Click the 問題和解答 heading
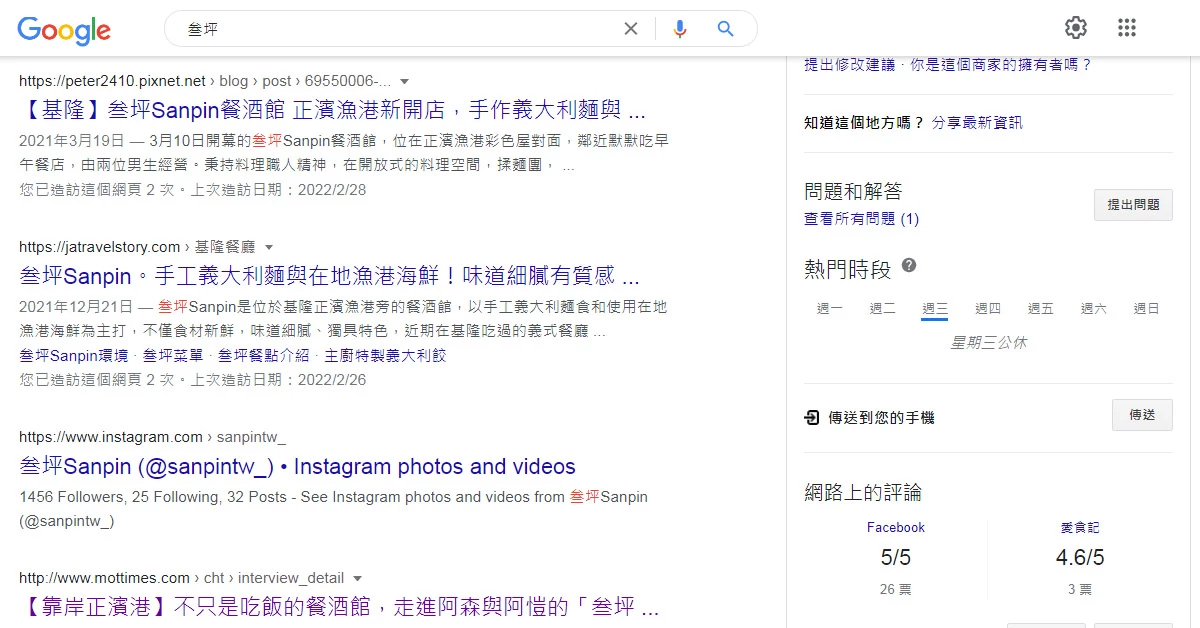This screenshot has width=1200, height=628. tap(853, 191)
